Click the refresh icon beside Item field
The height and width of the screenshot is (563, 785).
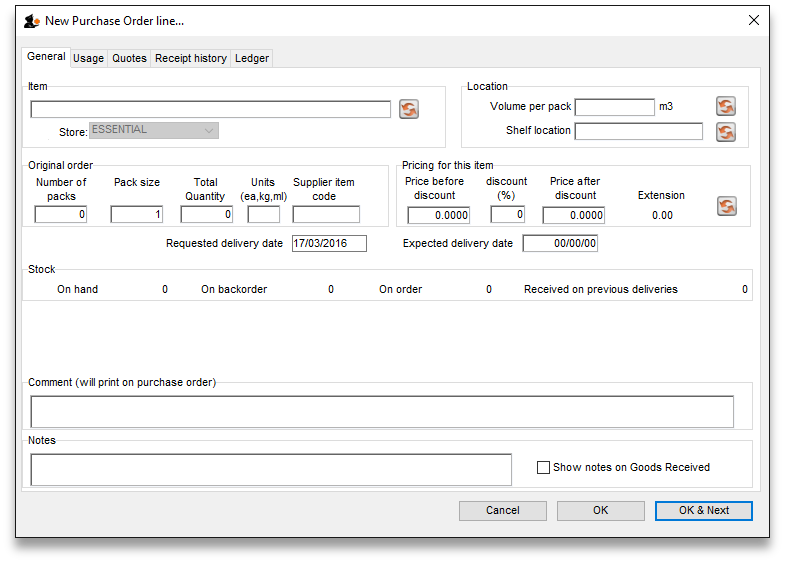[408, 109]
